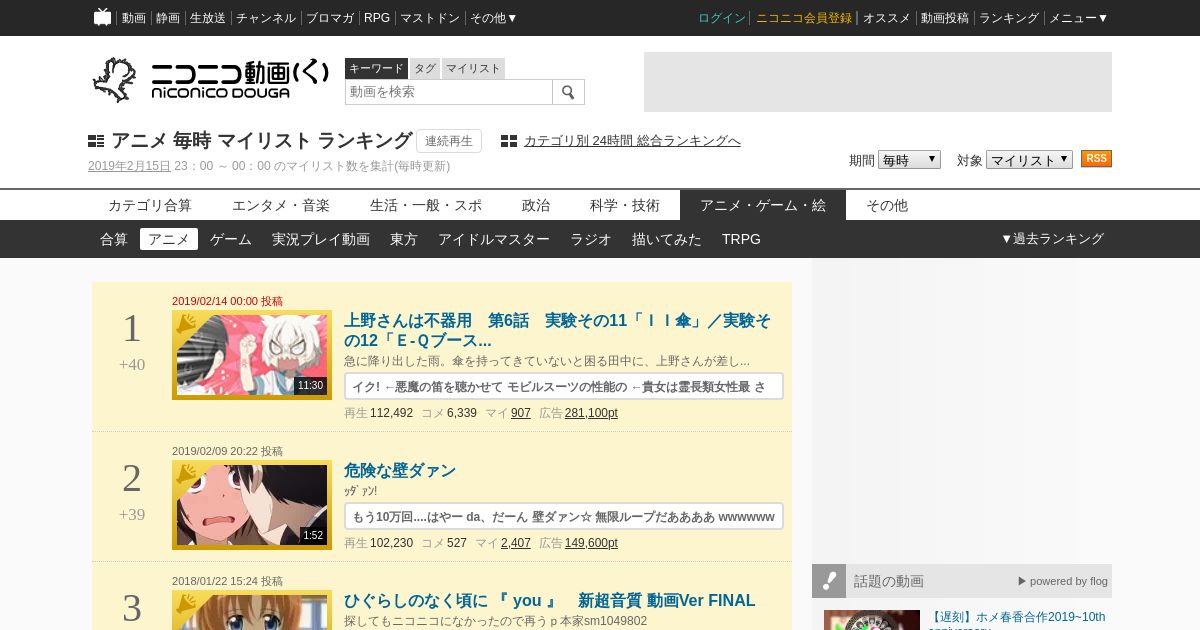Click mylist count 2,407 link
This screenshot has height=630, width=1200.
tap(516, 543)
